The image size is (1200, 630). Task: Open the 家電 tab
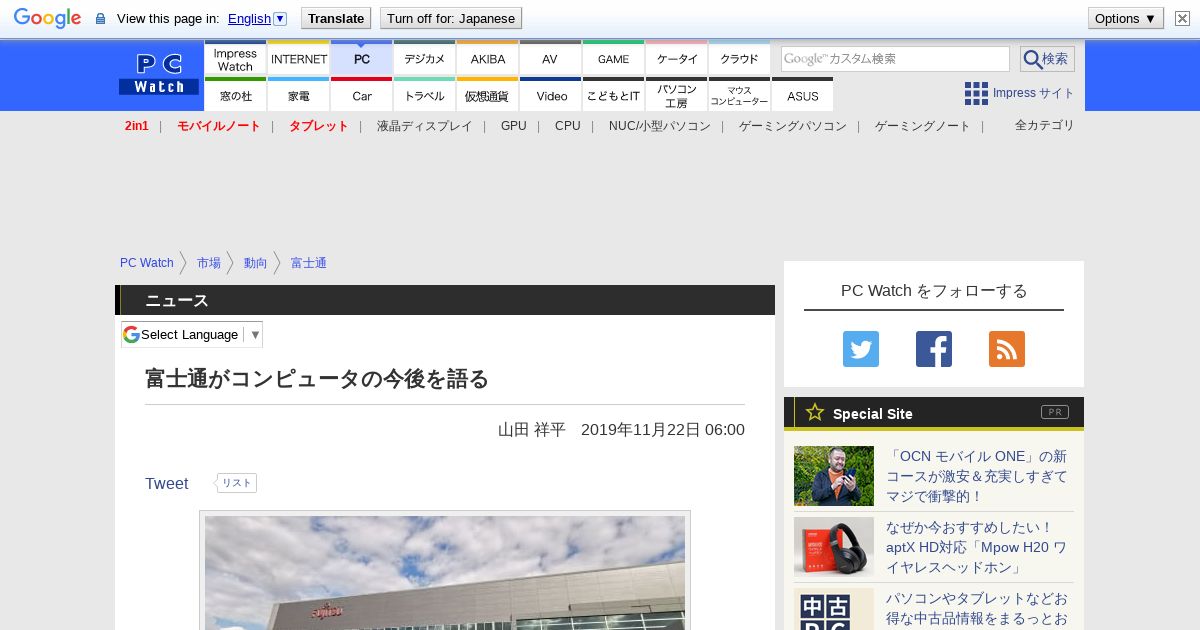pos(299,95)
